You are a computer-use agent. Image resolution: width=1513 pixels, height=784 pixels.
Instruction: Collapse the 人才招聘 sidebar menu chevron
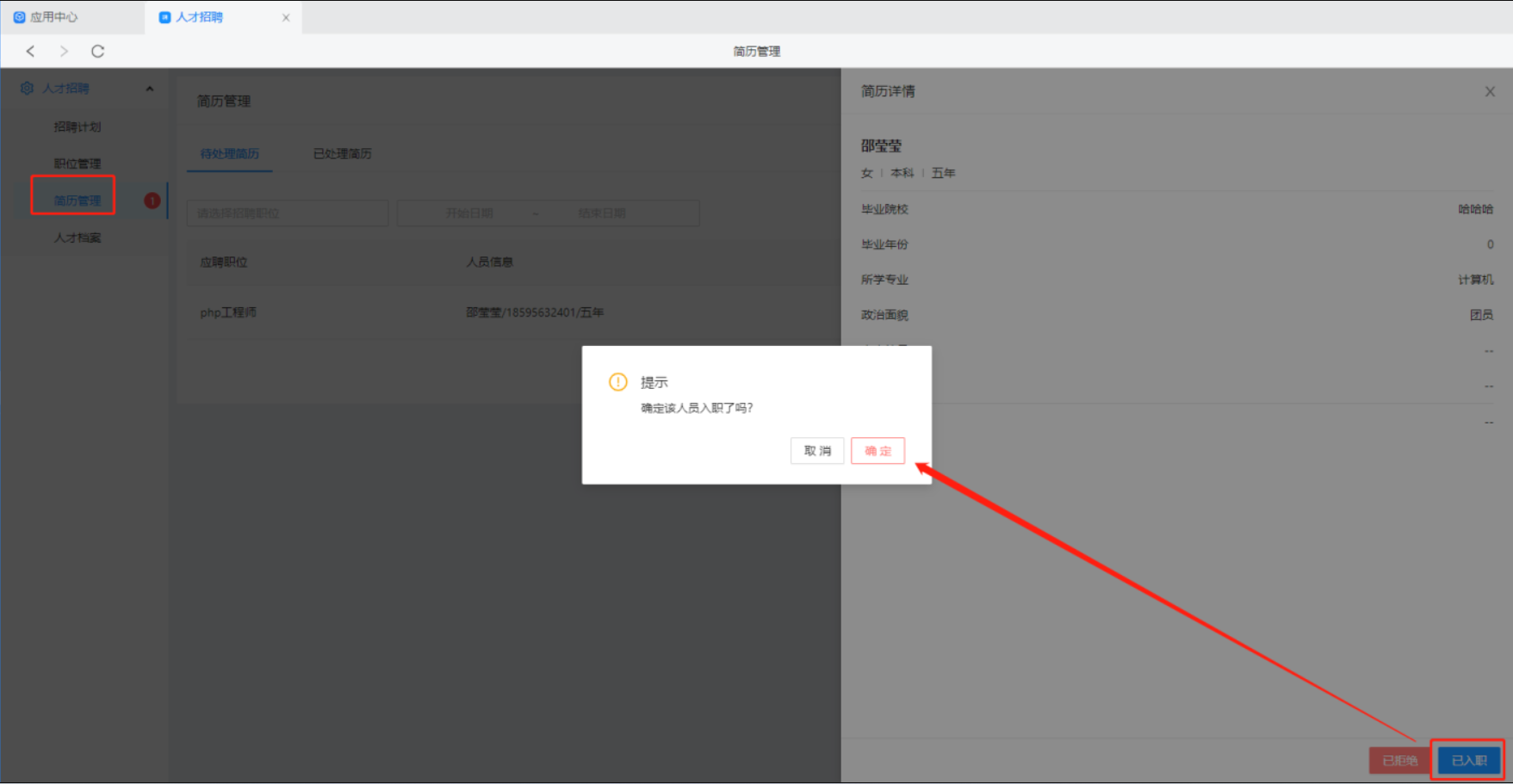point(150,89)
